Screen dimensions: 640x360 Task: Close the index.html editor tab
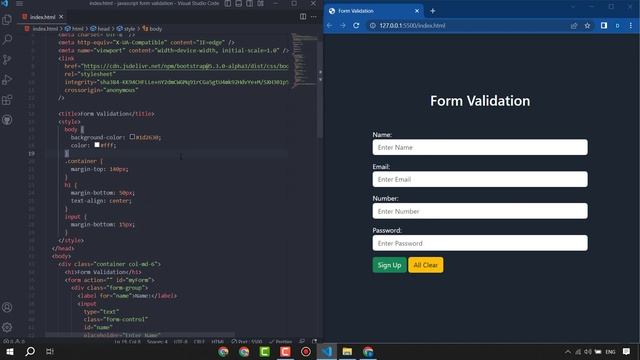[x=61, y=17]
